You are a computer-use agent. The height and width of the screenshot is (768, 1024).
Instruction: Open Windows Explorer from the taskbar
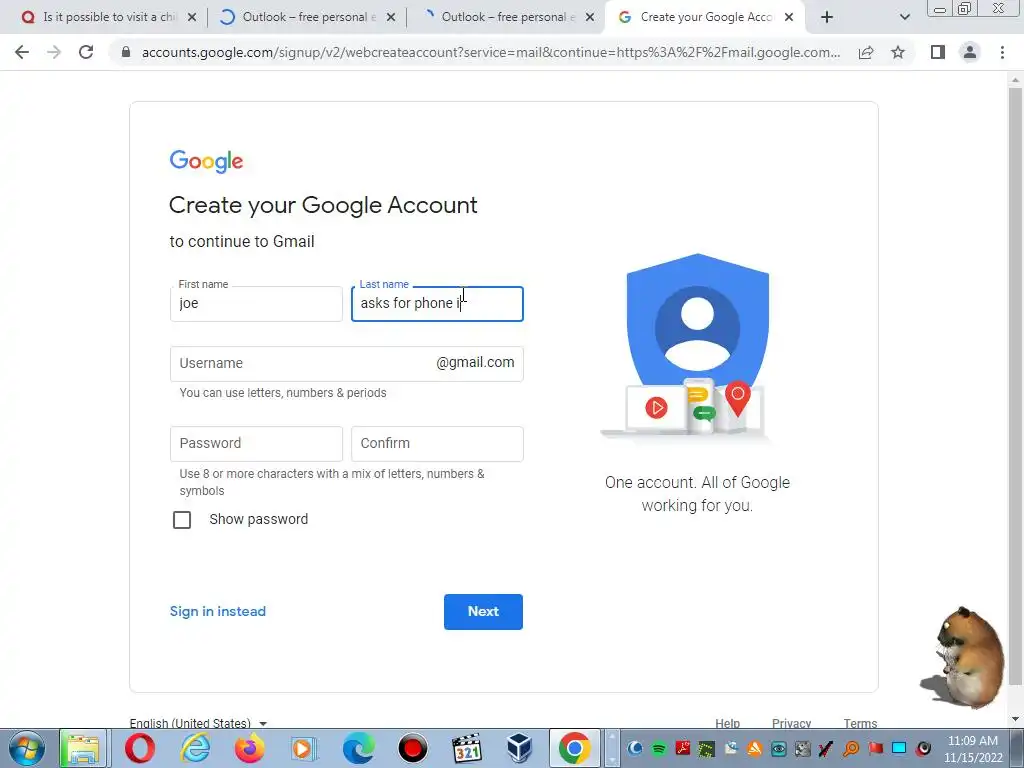click(83, 748)
